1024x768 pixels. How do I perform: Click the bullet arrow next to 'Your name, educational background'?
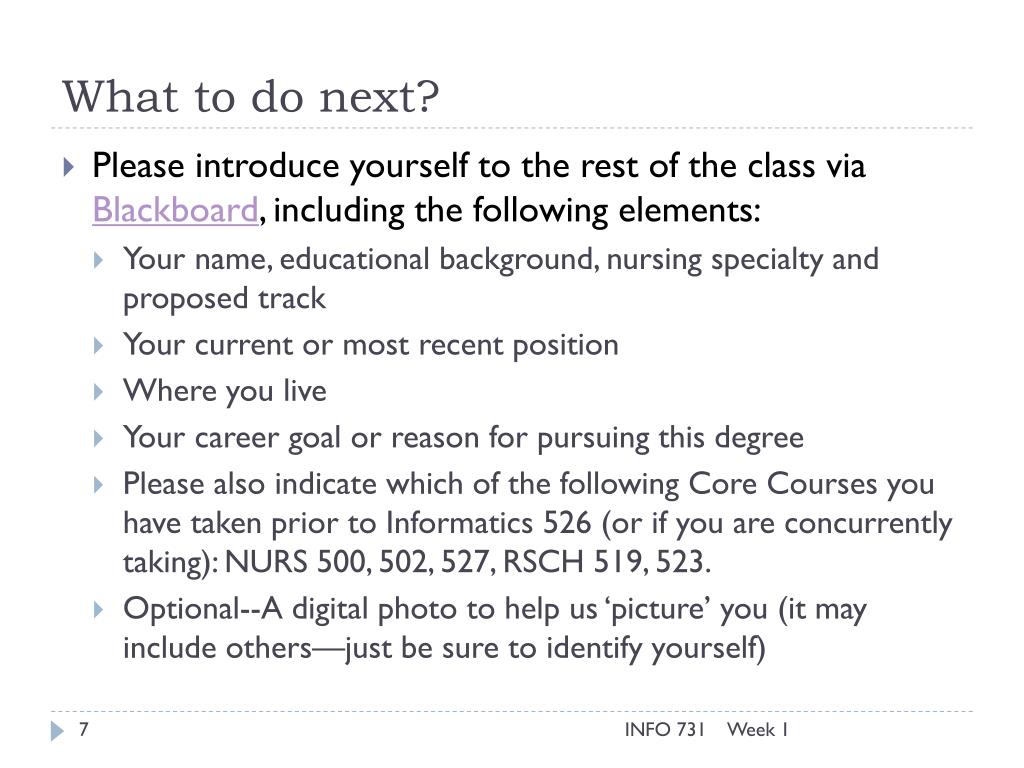click(x=99, y=261)
